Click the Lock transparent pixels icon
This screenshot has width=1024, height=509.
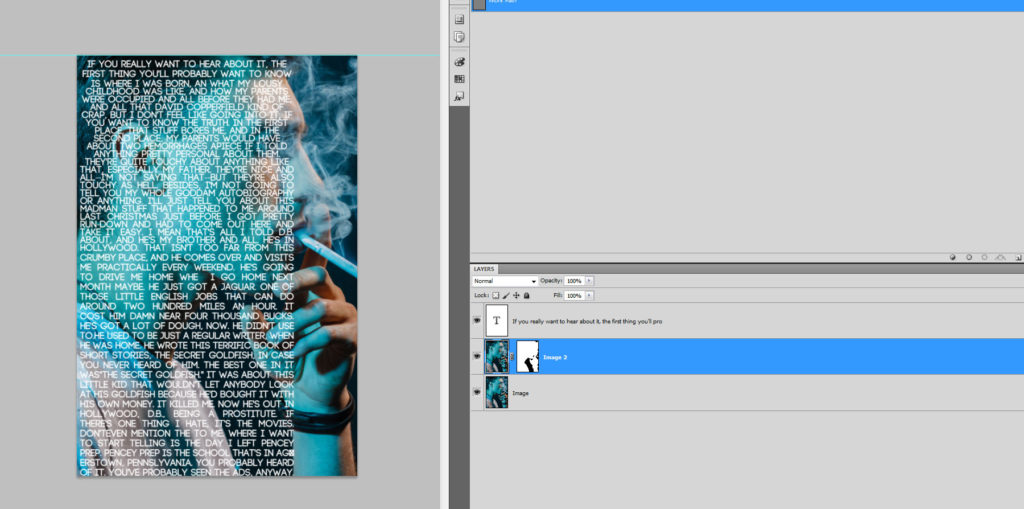tap(495, 296)
